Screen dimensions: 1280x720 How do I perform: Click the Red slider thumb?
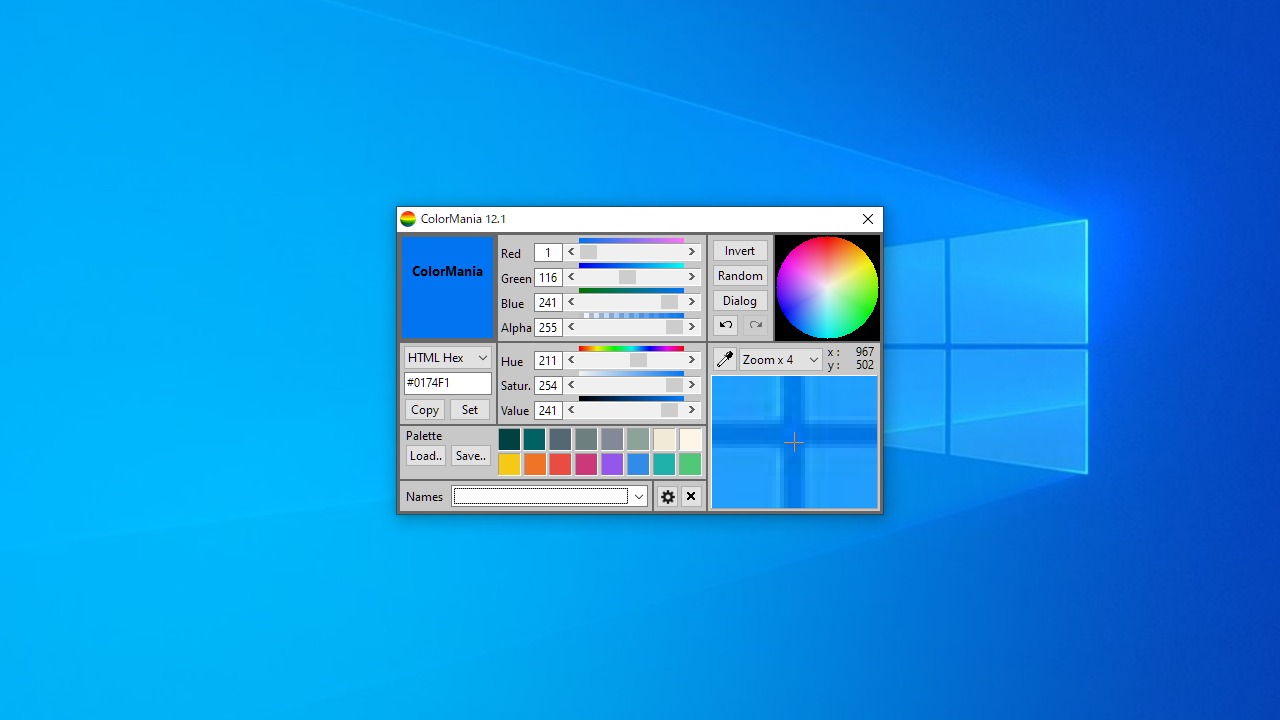pos(588,252)
